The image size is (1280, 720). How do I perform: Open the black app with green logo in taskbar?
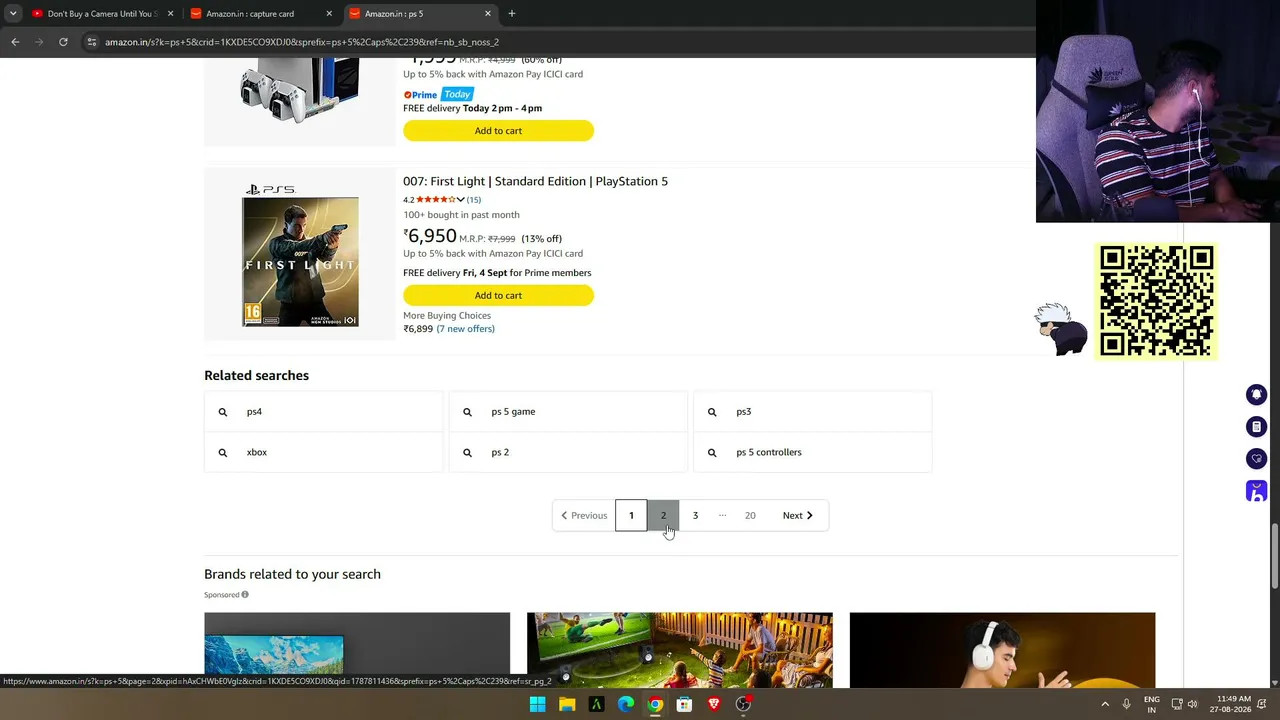click(x=596, y=704)
